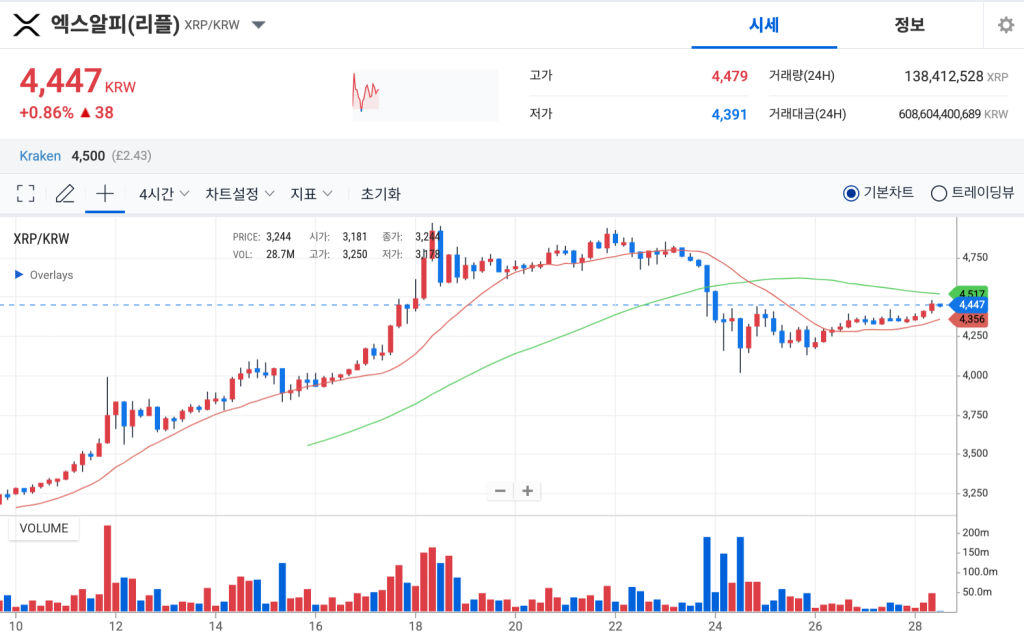The height and width of the screenshot is (641, 1024).
Task: Open the 지표 indicators dropdown
Action: pyautogui.click(x=312, y=194)
